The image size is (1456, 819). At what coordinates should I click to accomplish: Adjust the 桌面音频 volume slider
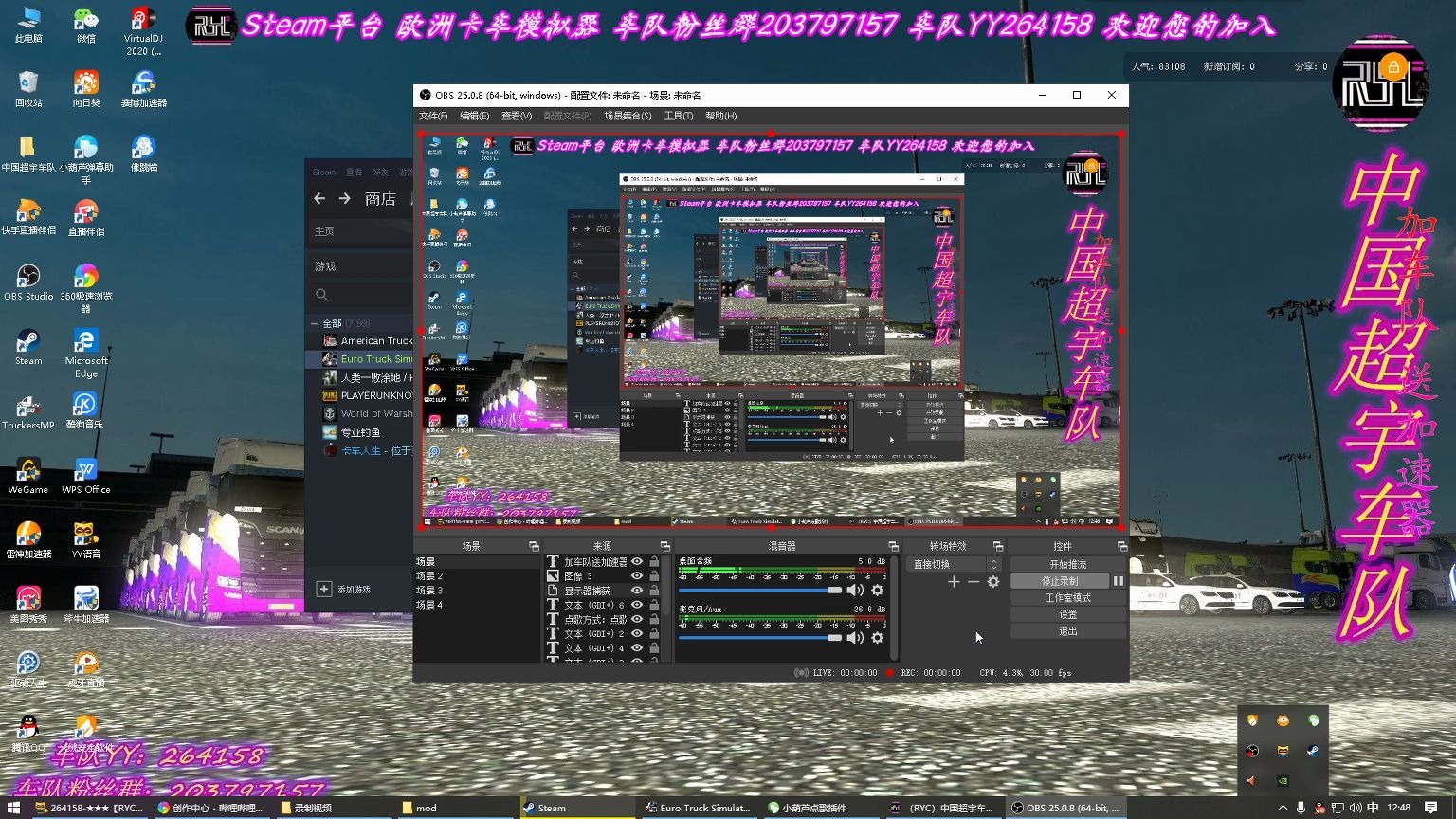pos(760,590)
